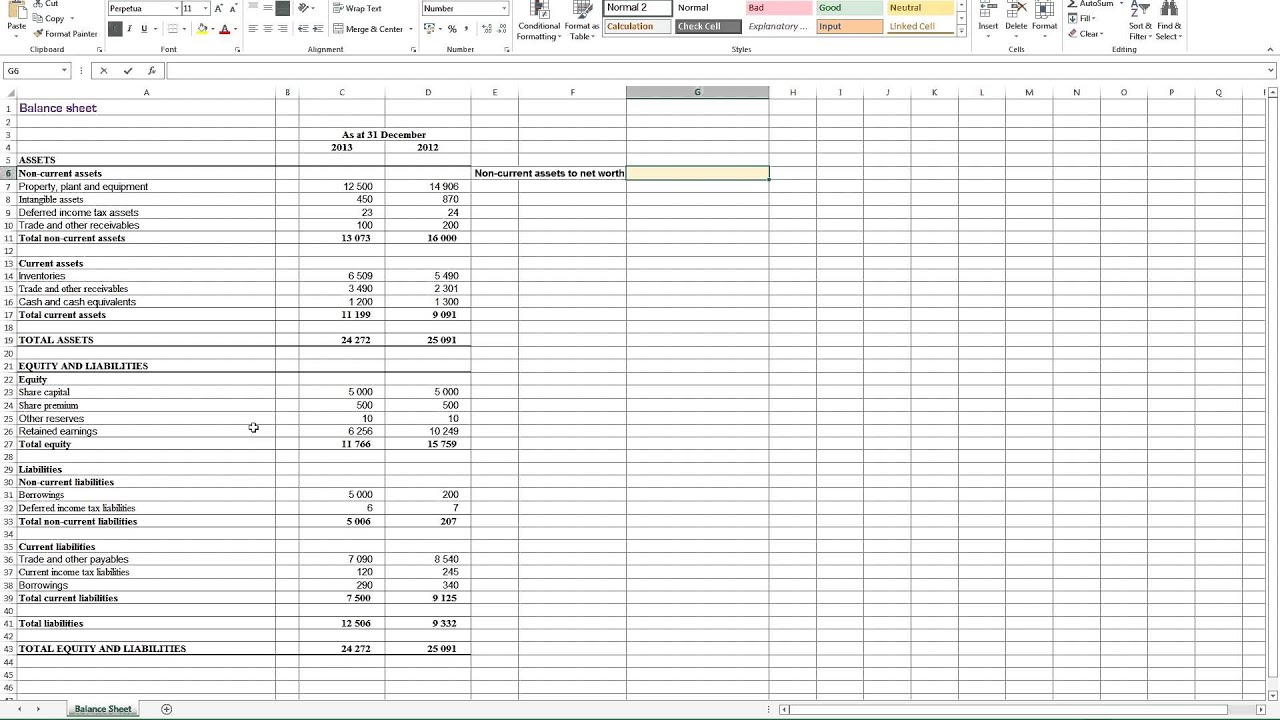Screen dimensions: 1280x720
Task: Open Alignment dialog launcher
Action: pos(413,49)
